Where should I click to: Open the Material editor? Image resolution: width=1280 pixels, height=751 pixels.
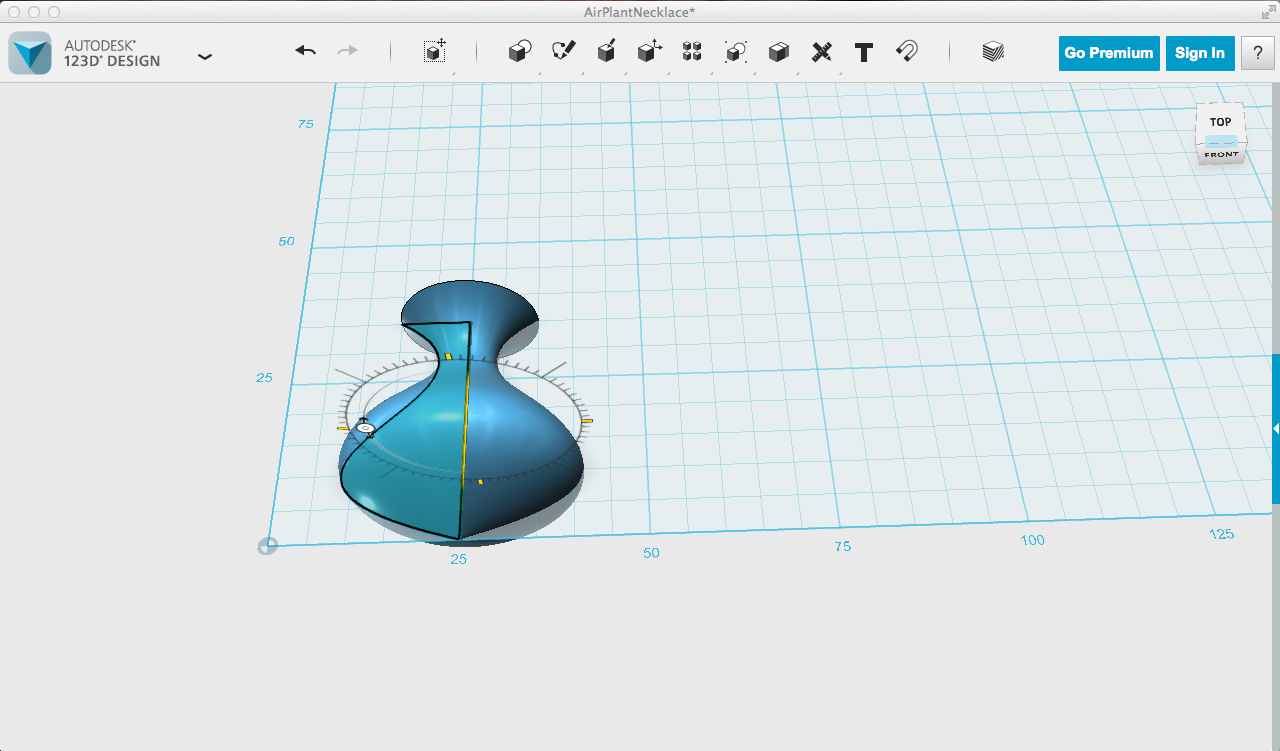tap(993, 52)
